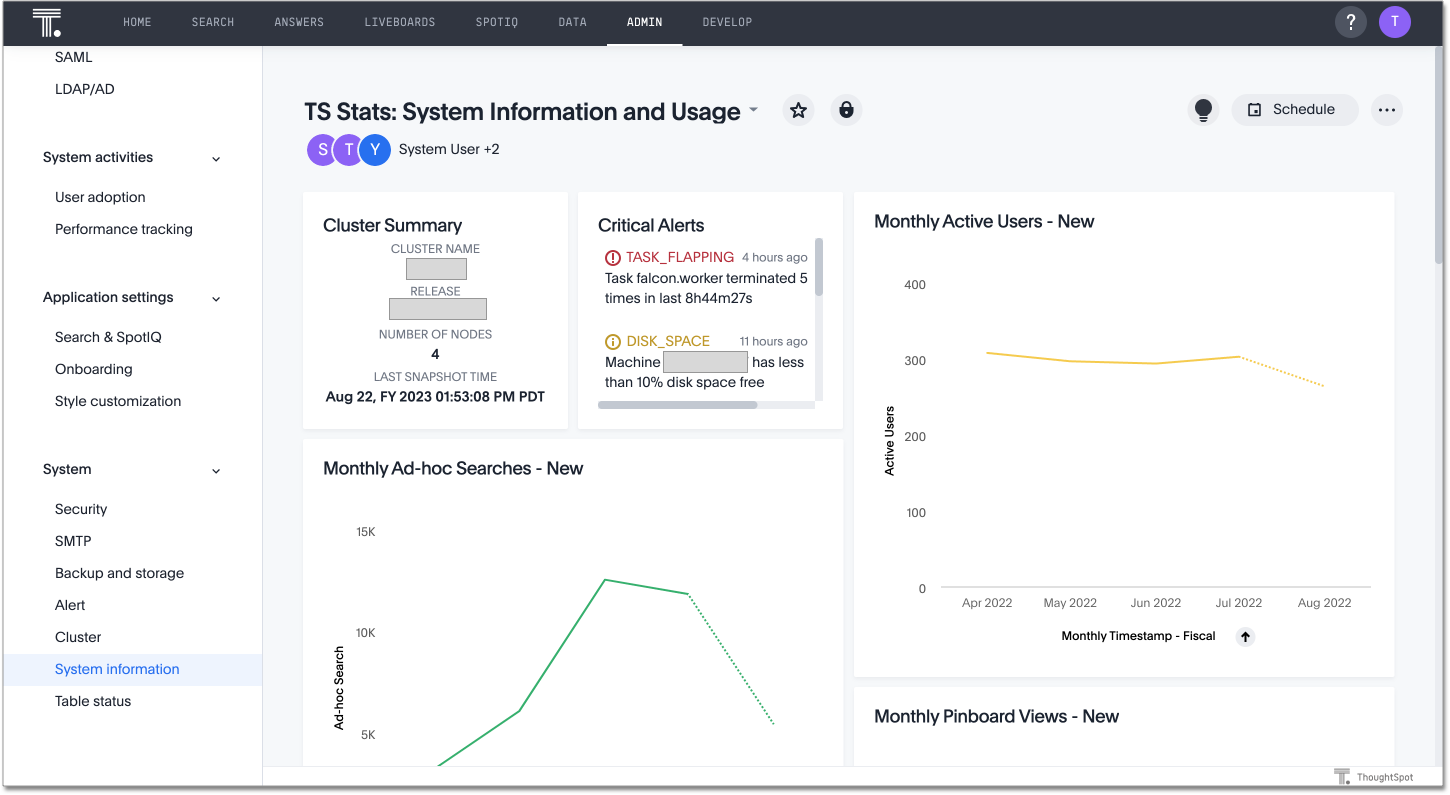Click the sort arrow beside Monthly Timestamp - Fiscal
The image size is (1450, 795).
click(x=1244, y=636)
